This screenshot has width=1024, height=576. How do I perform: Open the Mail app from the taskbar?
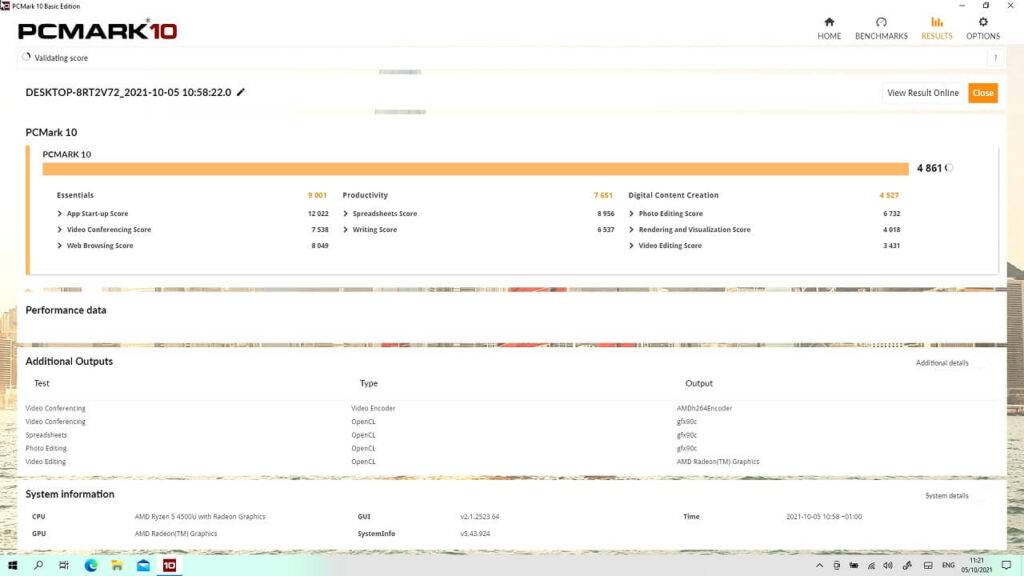[143, 565]
